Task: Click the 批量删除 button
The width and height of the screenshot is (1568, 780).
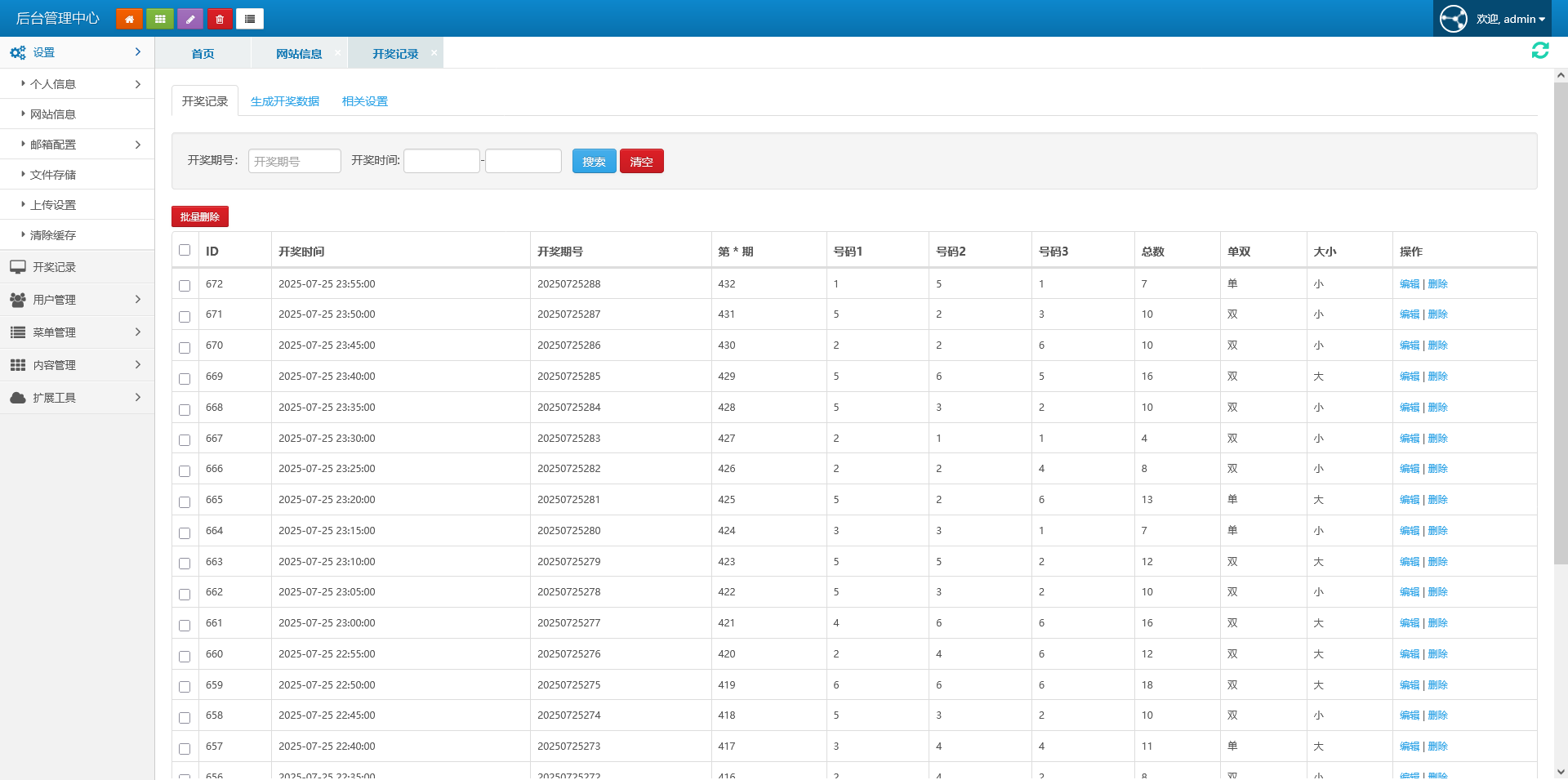Action: point(200,216)
